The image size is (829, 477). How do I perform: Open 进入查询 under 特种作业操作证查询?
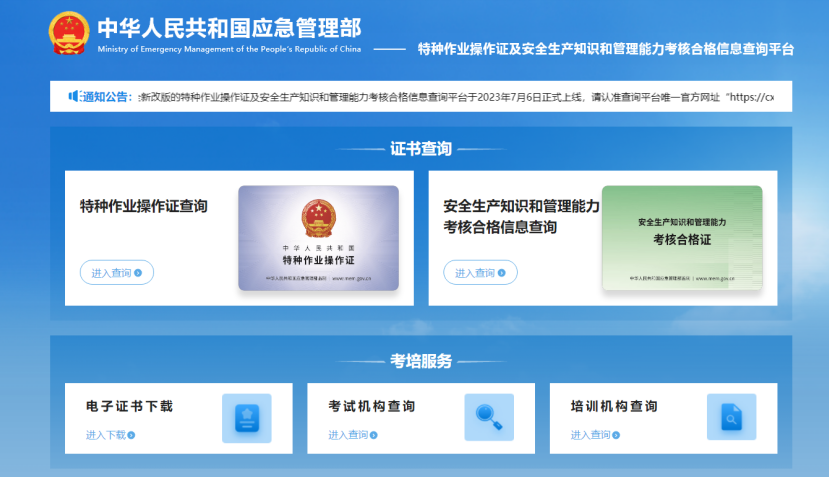116,273
